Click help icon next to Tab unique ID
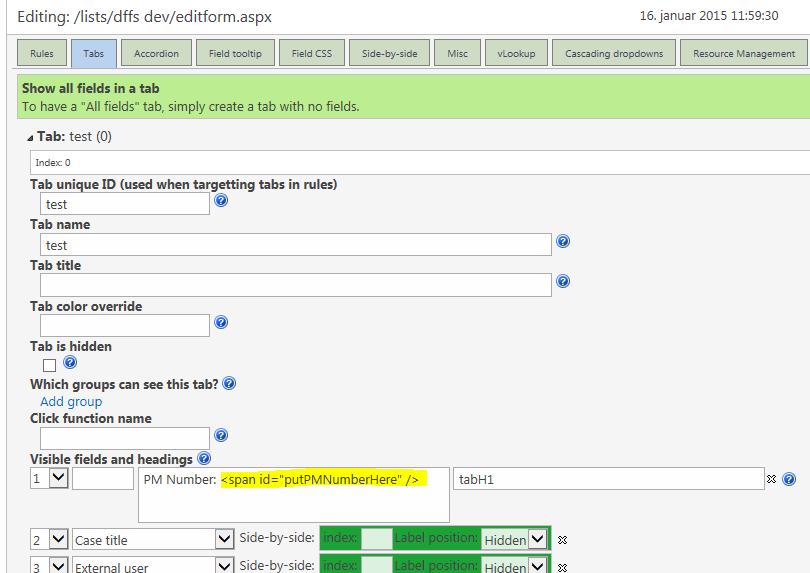The image size is (810, 573). [x=221, y=200]
